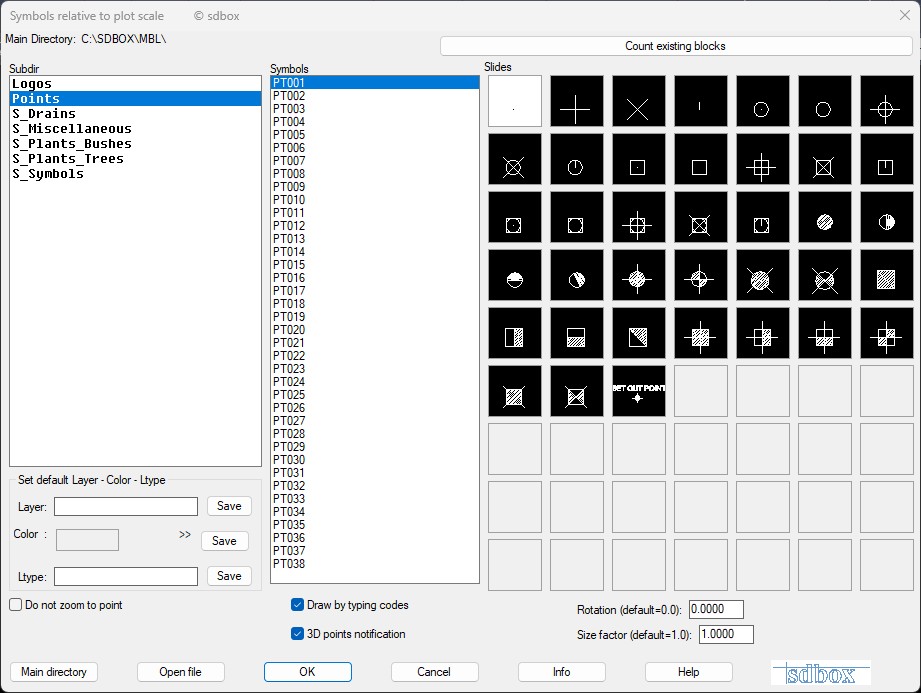Choose the open square with crosshair slide

point(763,159)
